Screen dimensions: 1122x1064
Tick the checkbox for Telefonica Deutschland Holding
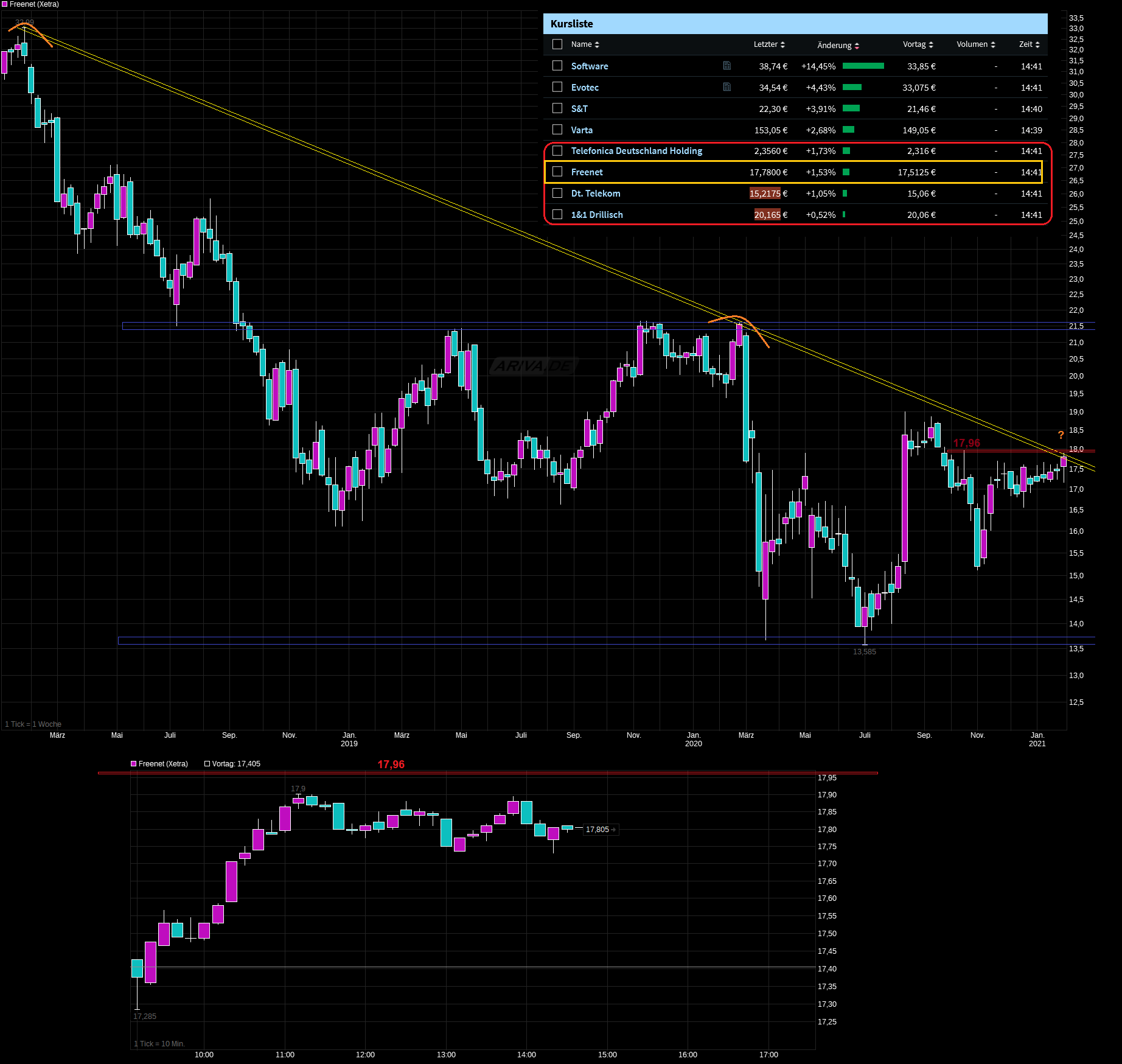557,150
